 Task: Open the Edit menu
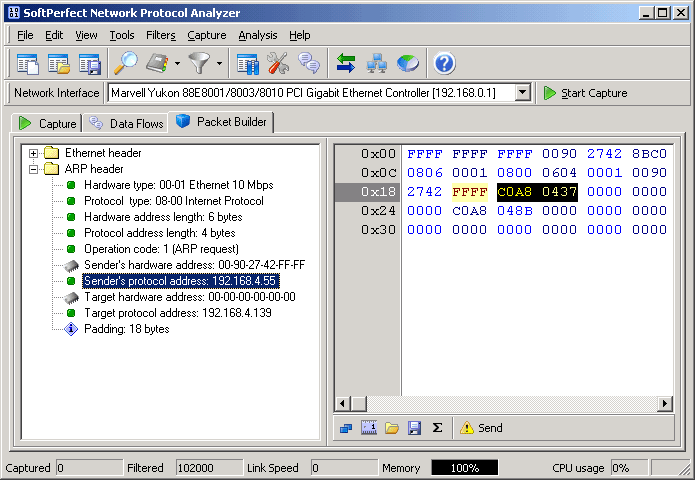coord(54,35)
